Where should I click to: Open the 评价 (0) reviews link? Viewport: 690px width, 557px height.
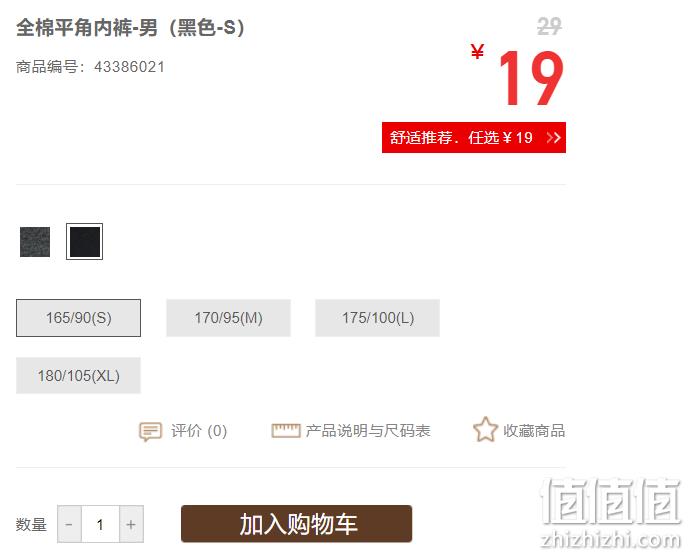pos(199,431)
